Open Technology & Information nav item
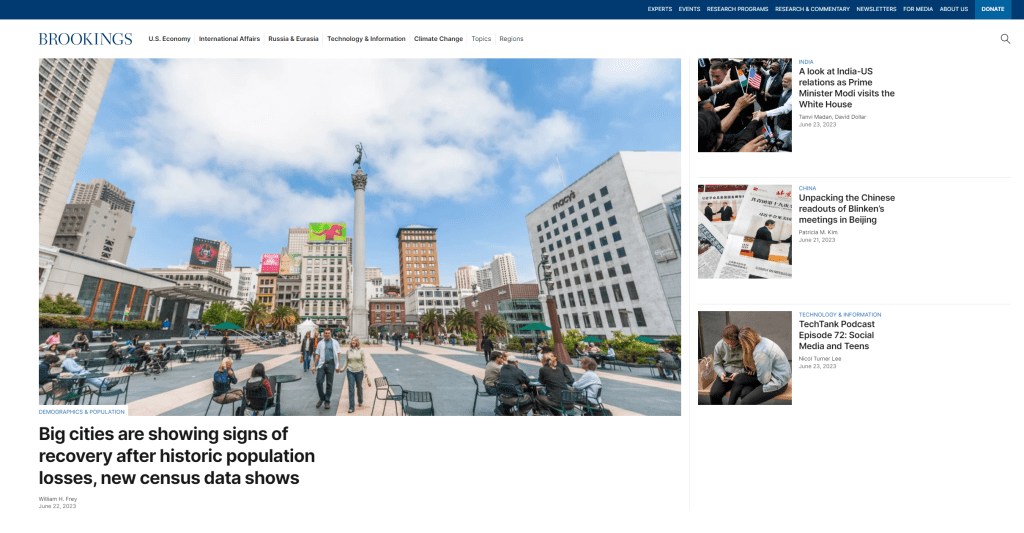This screenshot has width=1024, height=533. [366, 39]
